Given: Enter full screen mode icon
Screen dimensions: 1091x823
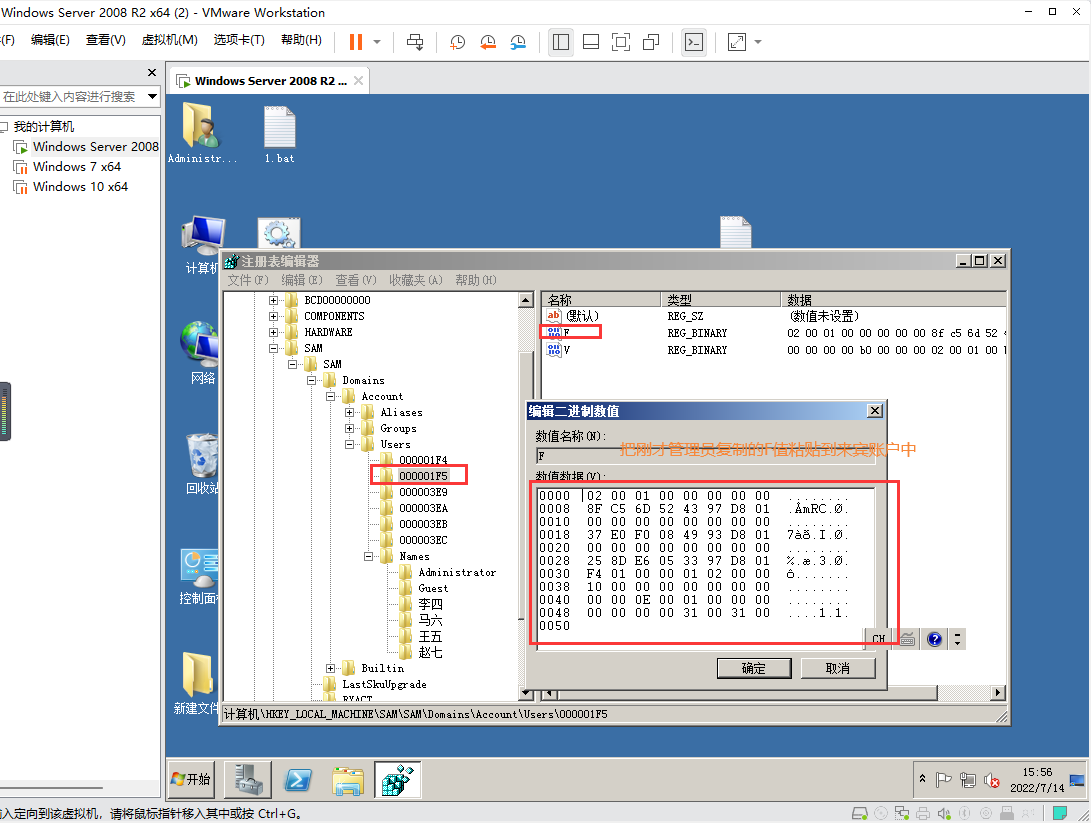Looking at the screenshot, I should click(621, 42).
